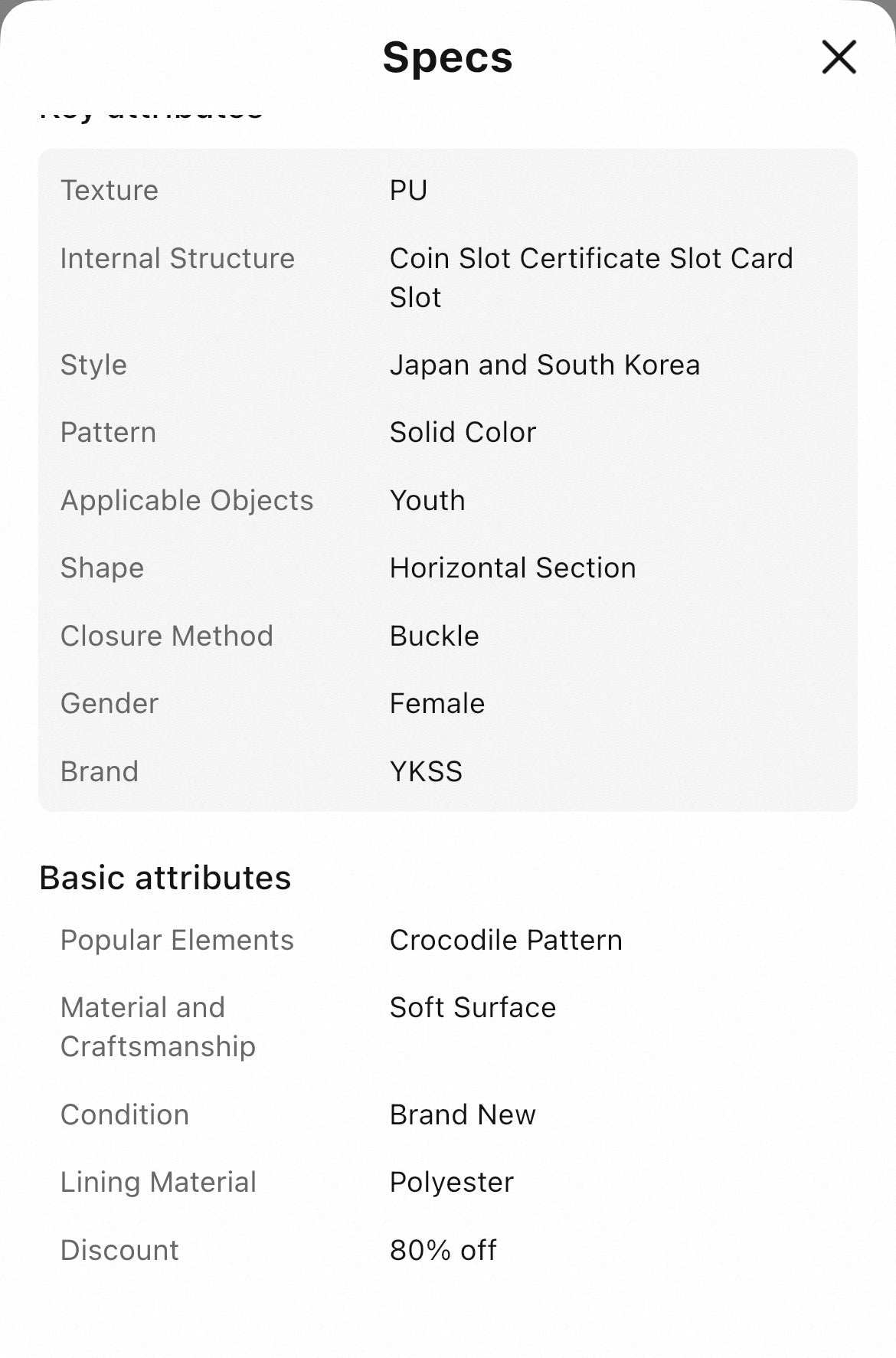Viewport: 896px width, 1358px height.
Task: Select the Polyester lining value
Action: pyautogui.click(x=451, y=1182)
